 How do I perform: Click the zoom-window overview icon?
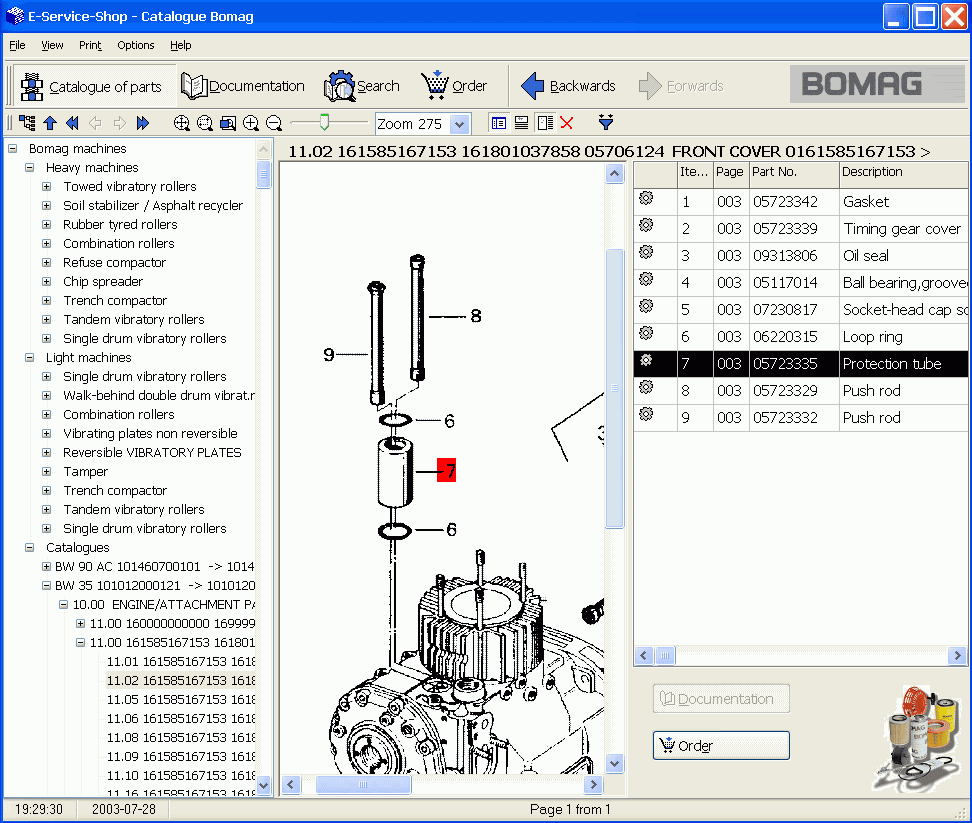pos(228,123)
